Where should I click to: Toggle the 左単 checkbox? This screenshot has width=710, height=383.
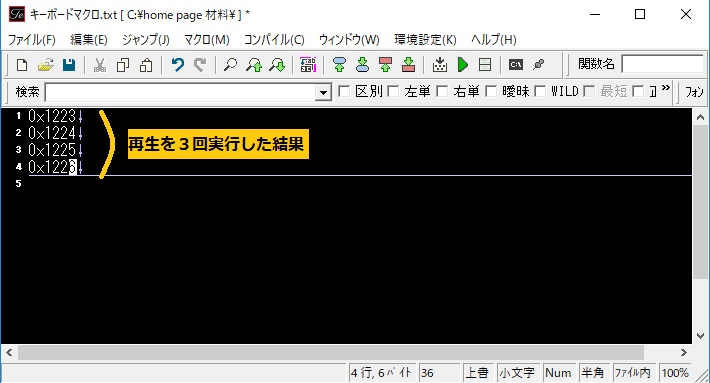click(x=393, y=91)
